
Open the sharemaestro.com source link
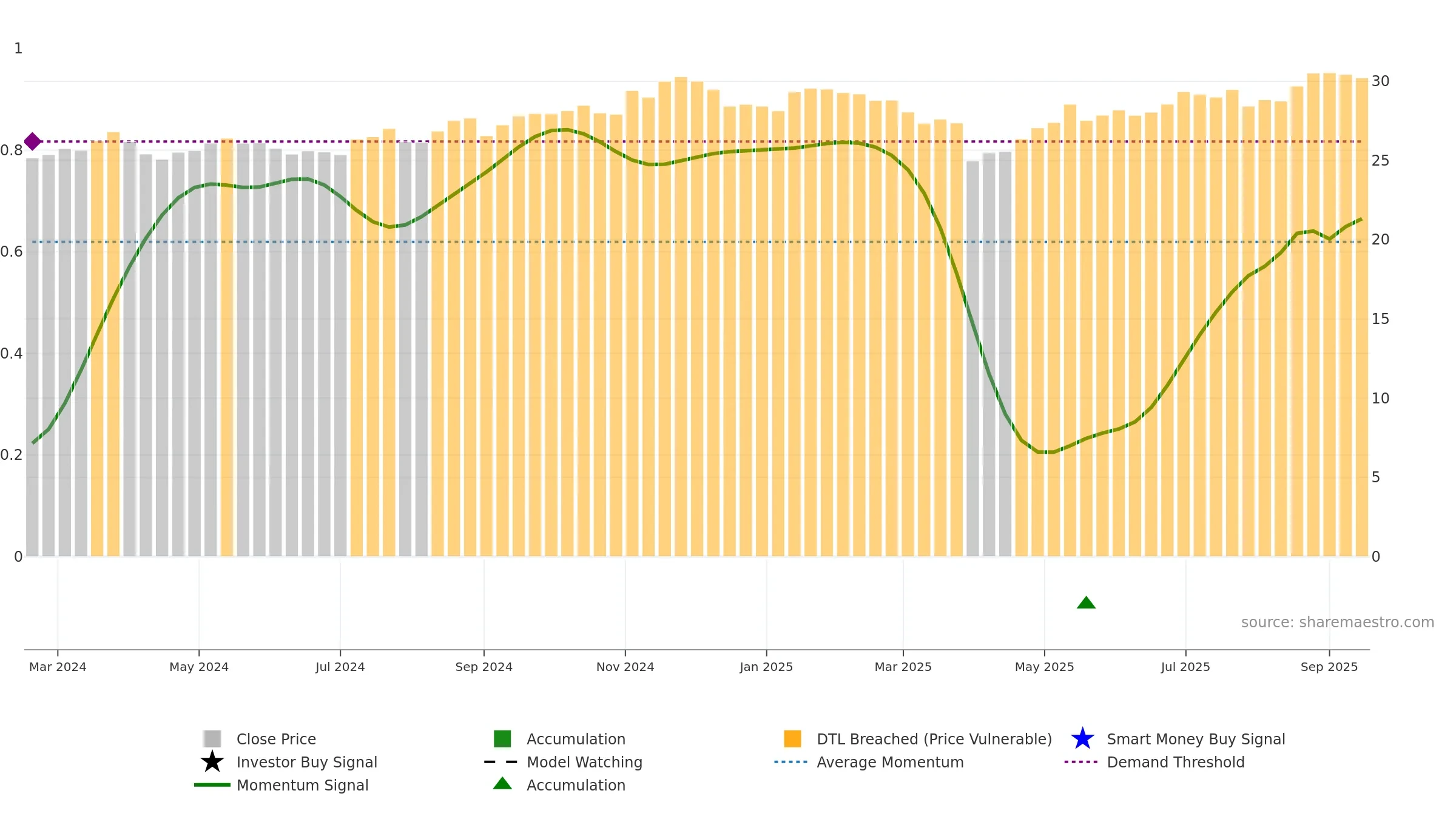point(1338,622)
